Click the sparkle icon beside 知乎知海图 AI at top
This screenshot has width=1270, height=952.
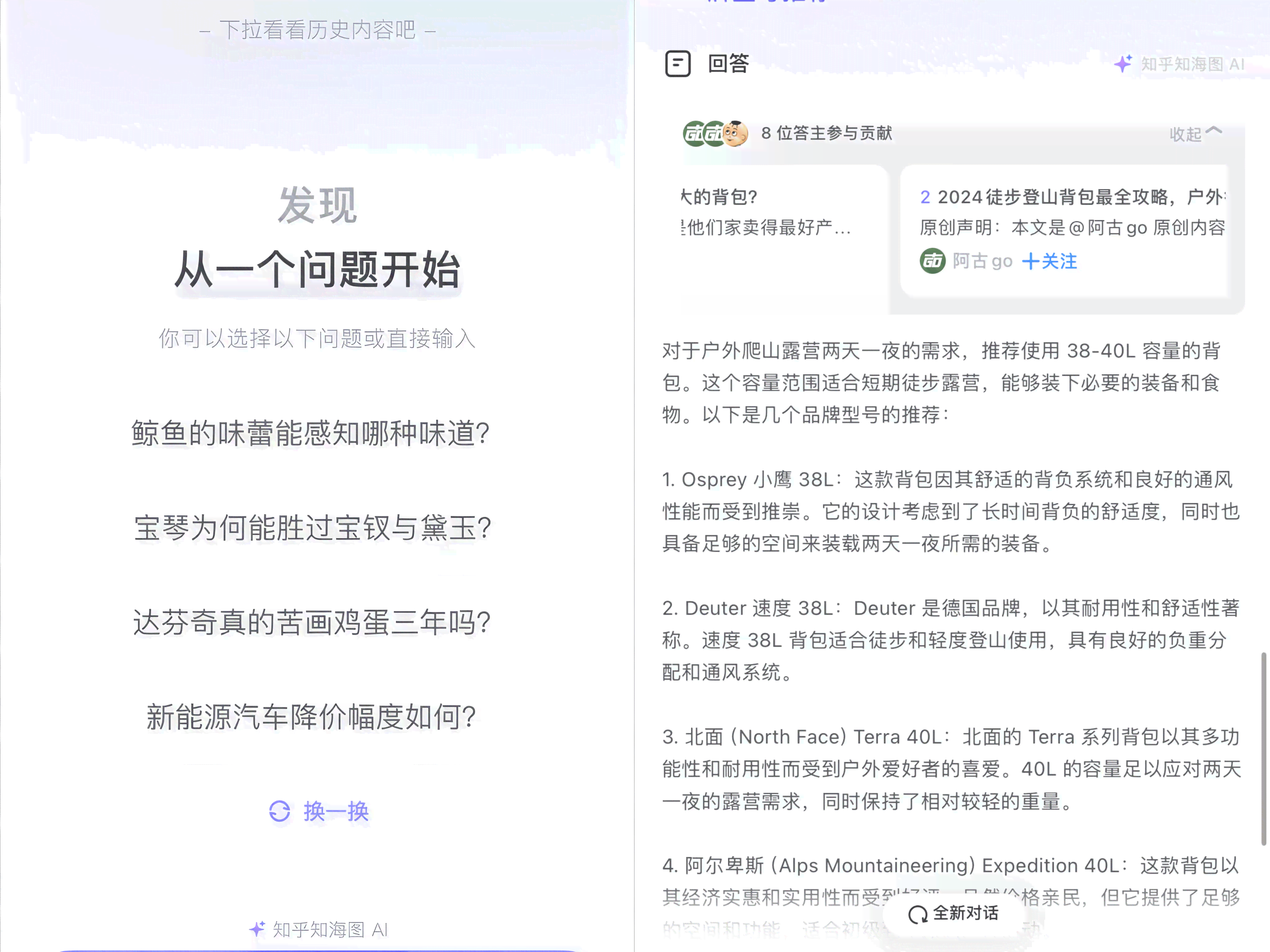pos(1123,64)
